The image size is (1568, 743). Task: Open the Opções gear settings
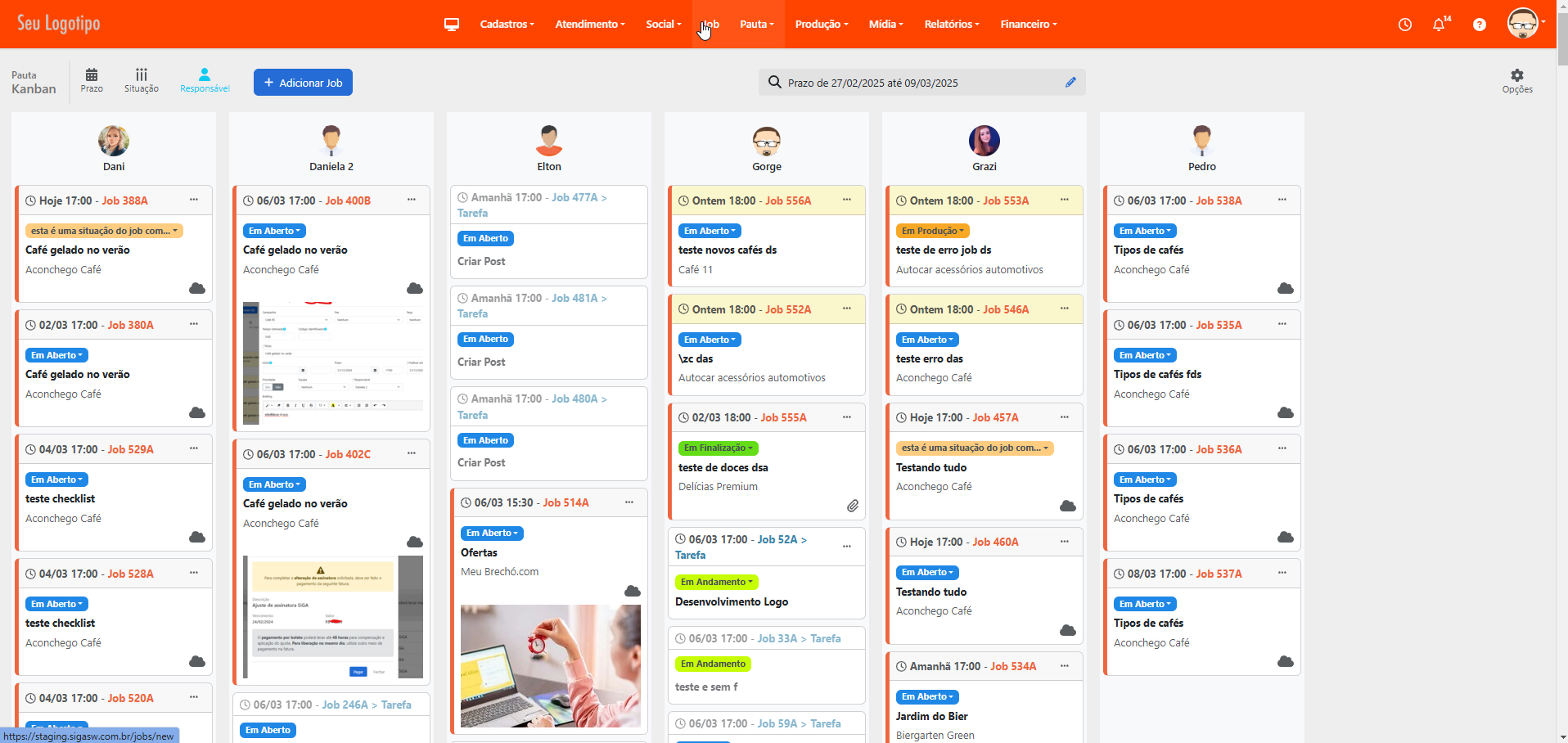[x=1516, y=81]
